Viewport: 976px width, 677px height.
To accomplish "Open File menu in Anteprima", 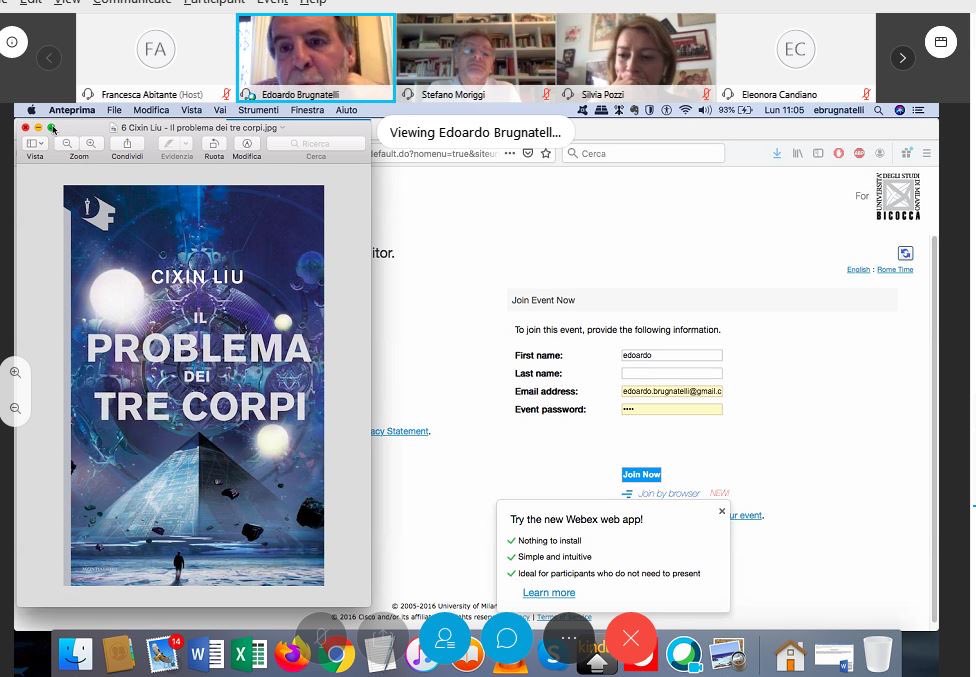I will [x=114, y=110].
